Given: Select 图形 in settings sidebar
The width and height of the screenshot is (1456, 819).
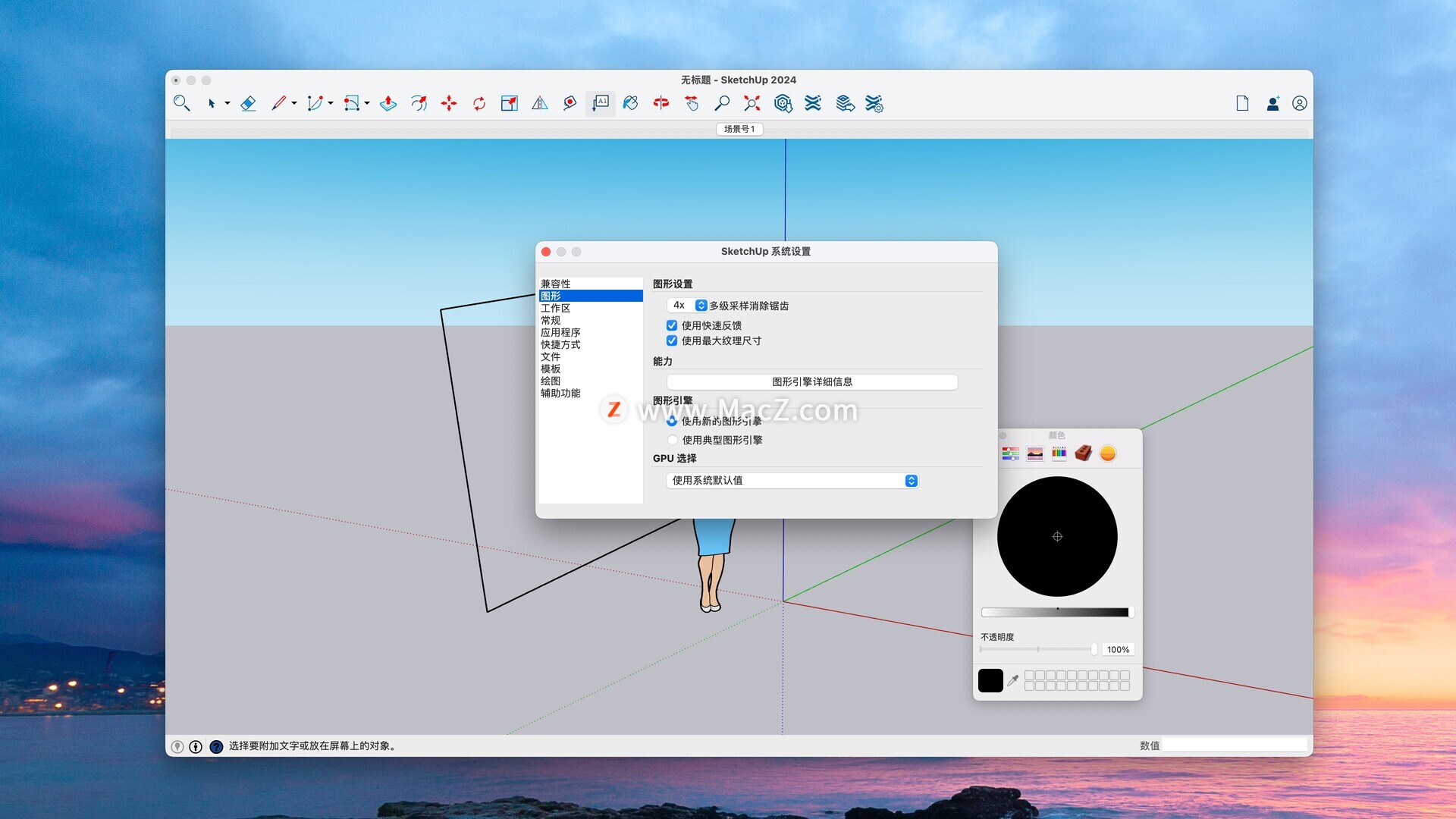Looking at the screenshot, I should [x=591, y=296].
